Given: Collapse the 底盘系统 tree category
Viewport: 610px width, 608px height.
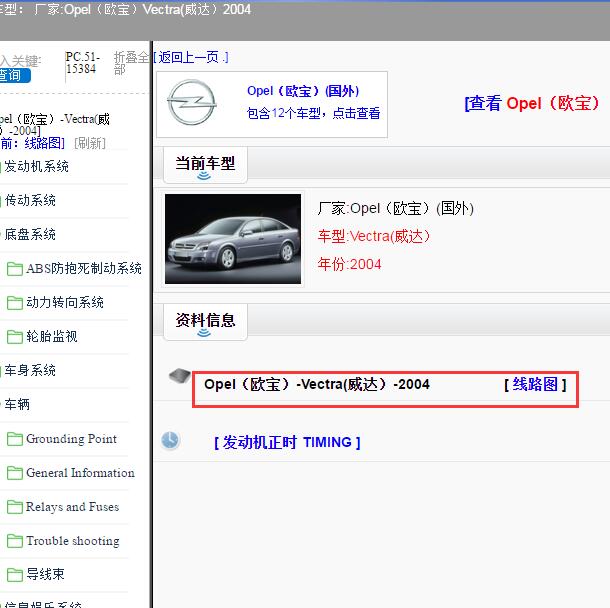Looking at the screenshot, I should click(30, 235).
